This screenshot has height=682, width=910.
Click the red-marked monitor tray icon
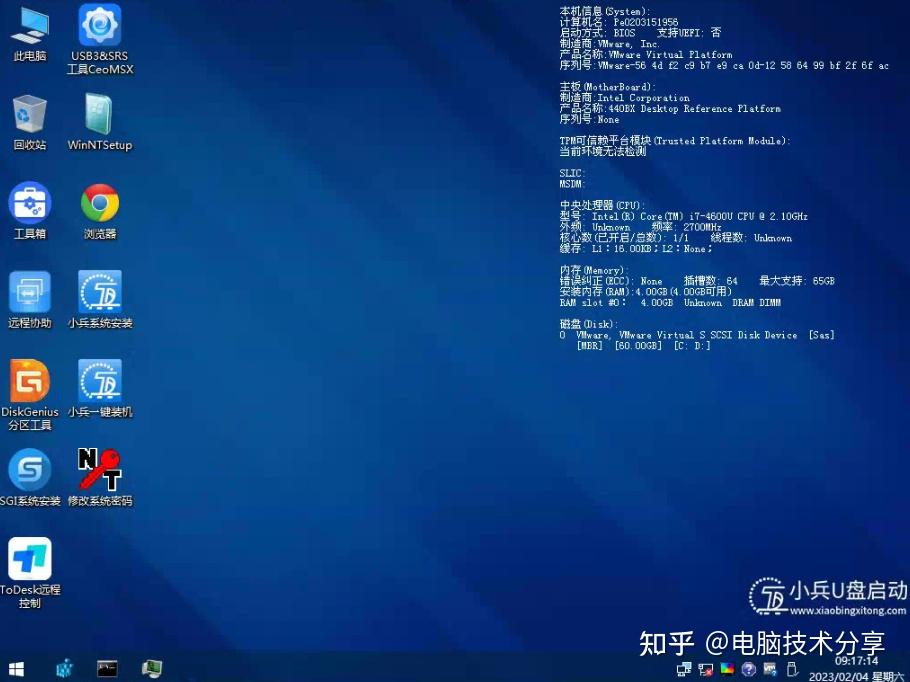(x=706, y=669)
